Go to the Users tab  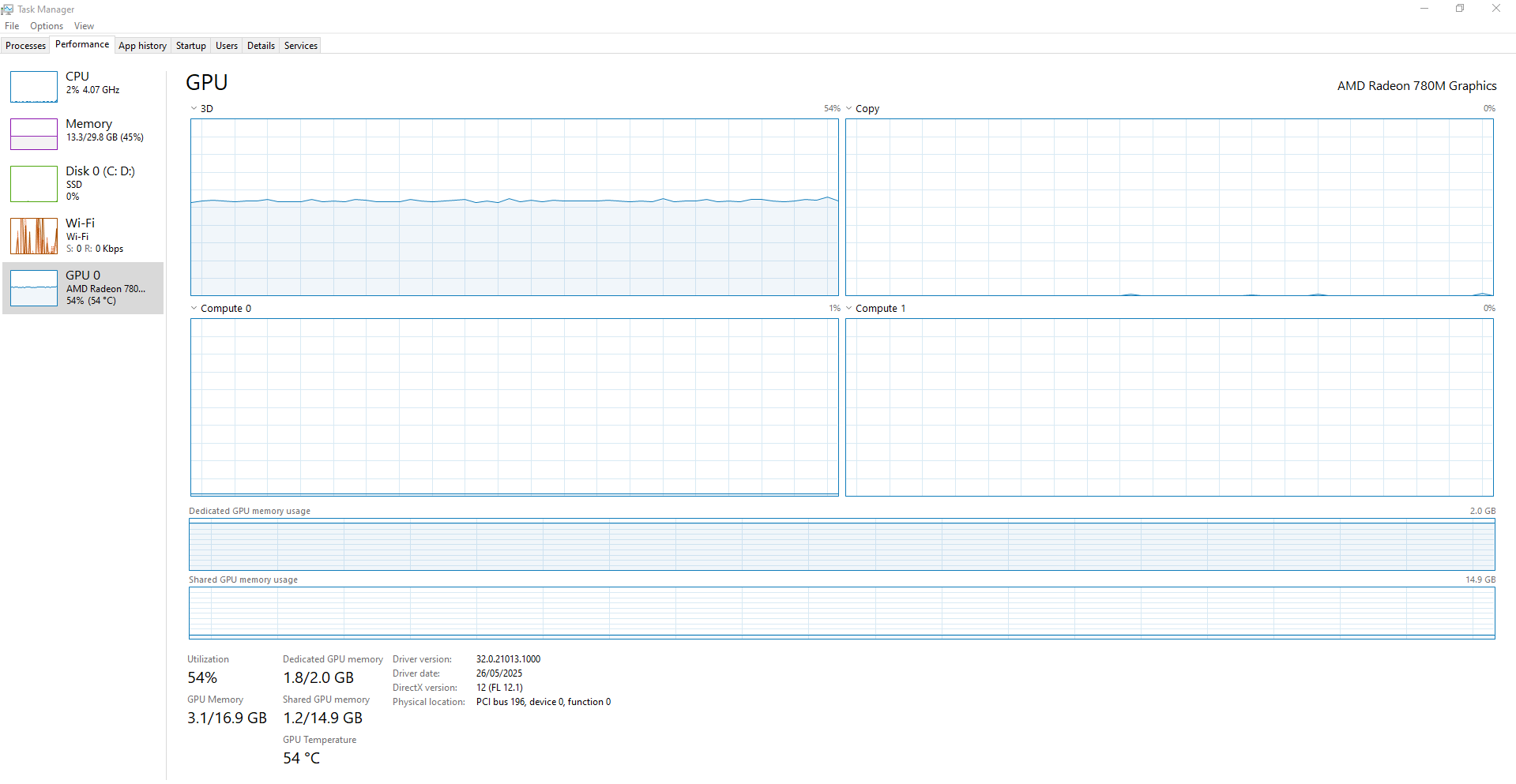coord(227,46)
